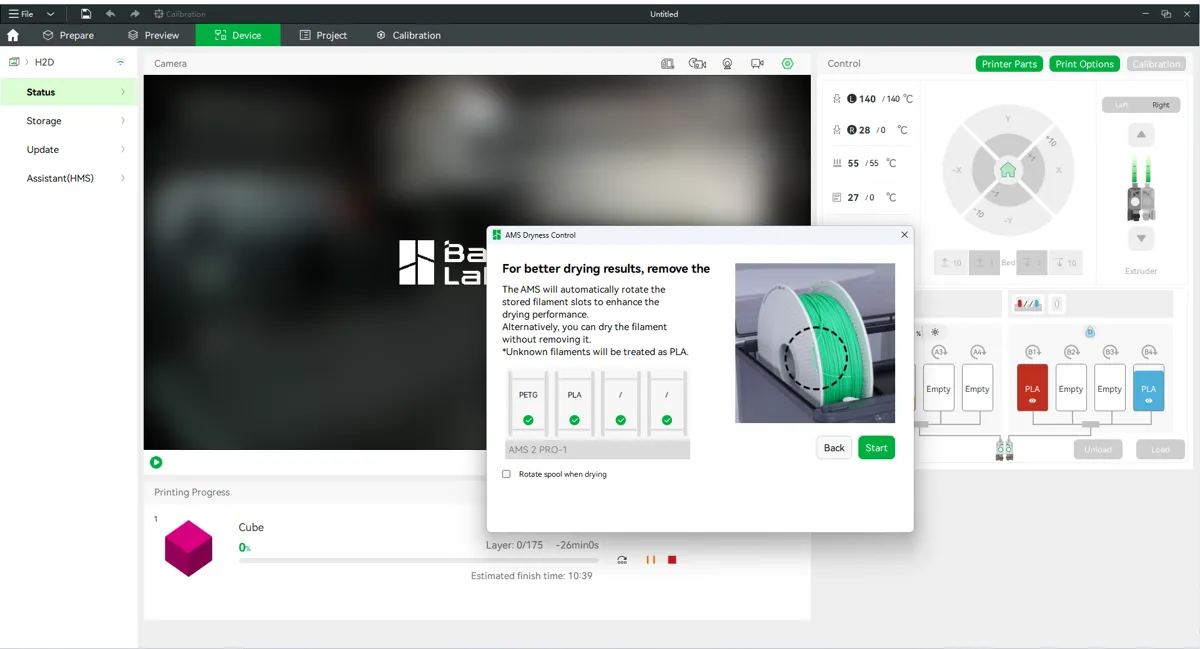
Task: Open the File menu dropdown arrow
Action: [x=50, y=14]
